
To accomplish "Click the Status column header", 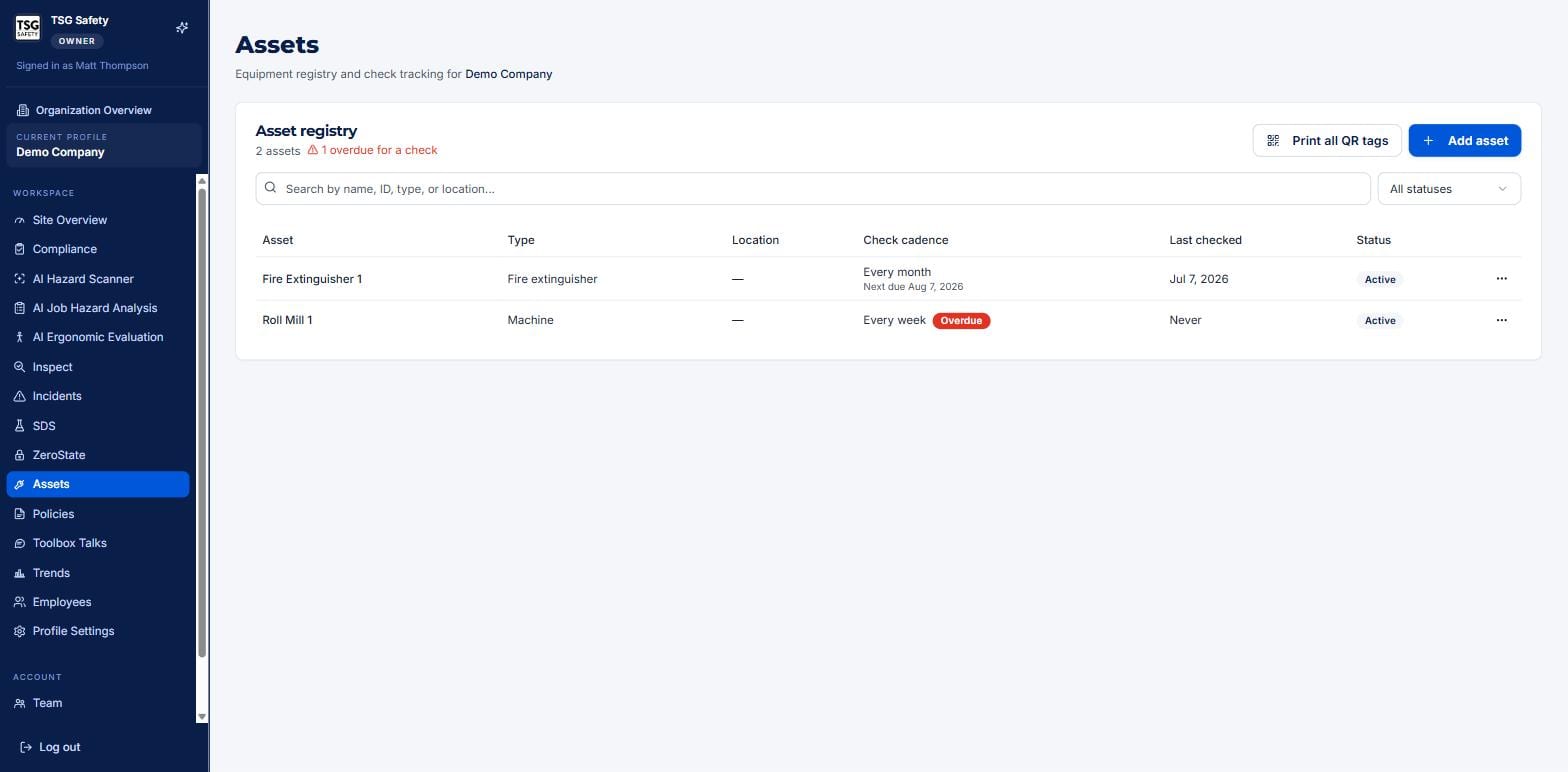I will coord(1374,240).
